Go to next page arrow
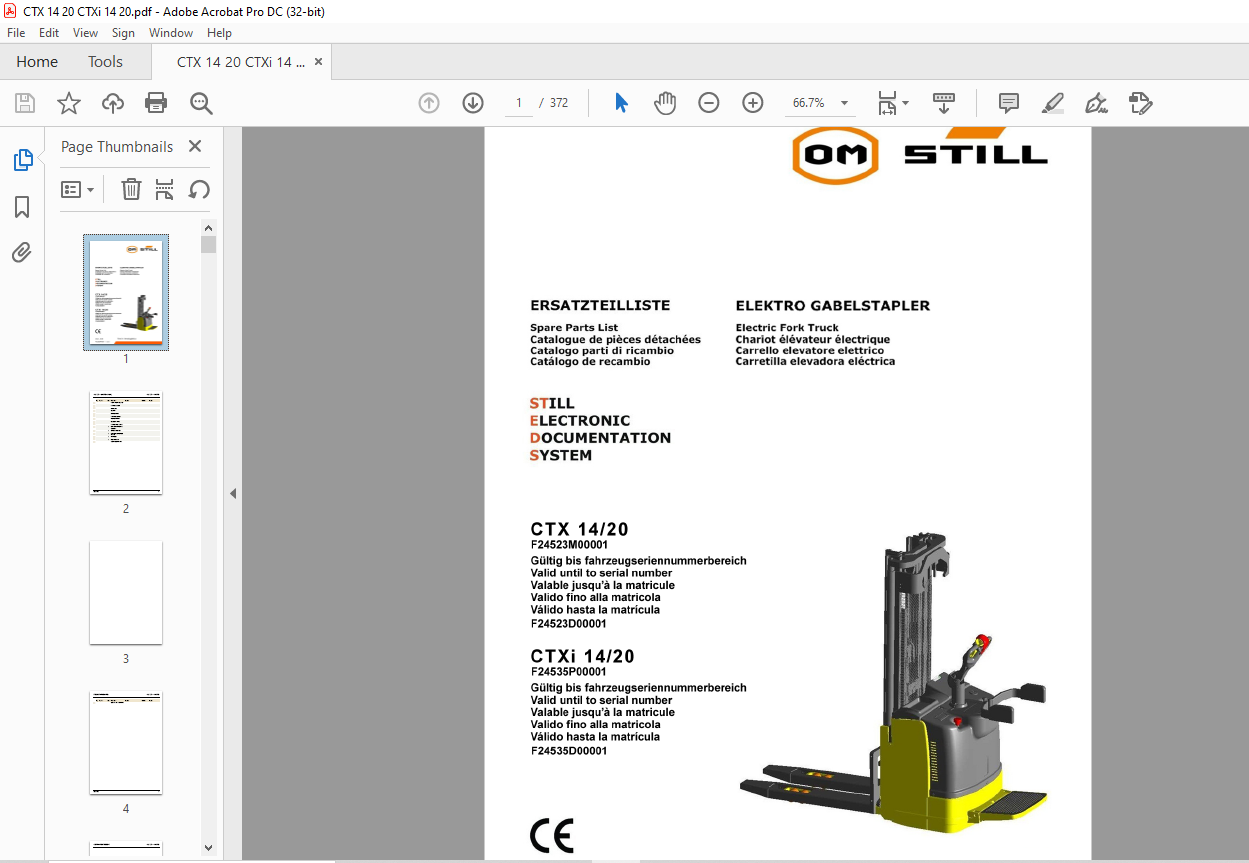The image size is (1249, 863). tap(473, 103)
